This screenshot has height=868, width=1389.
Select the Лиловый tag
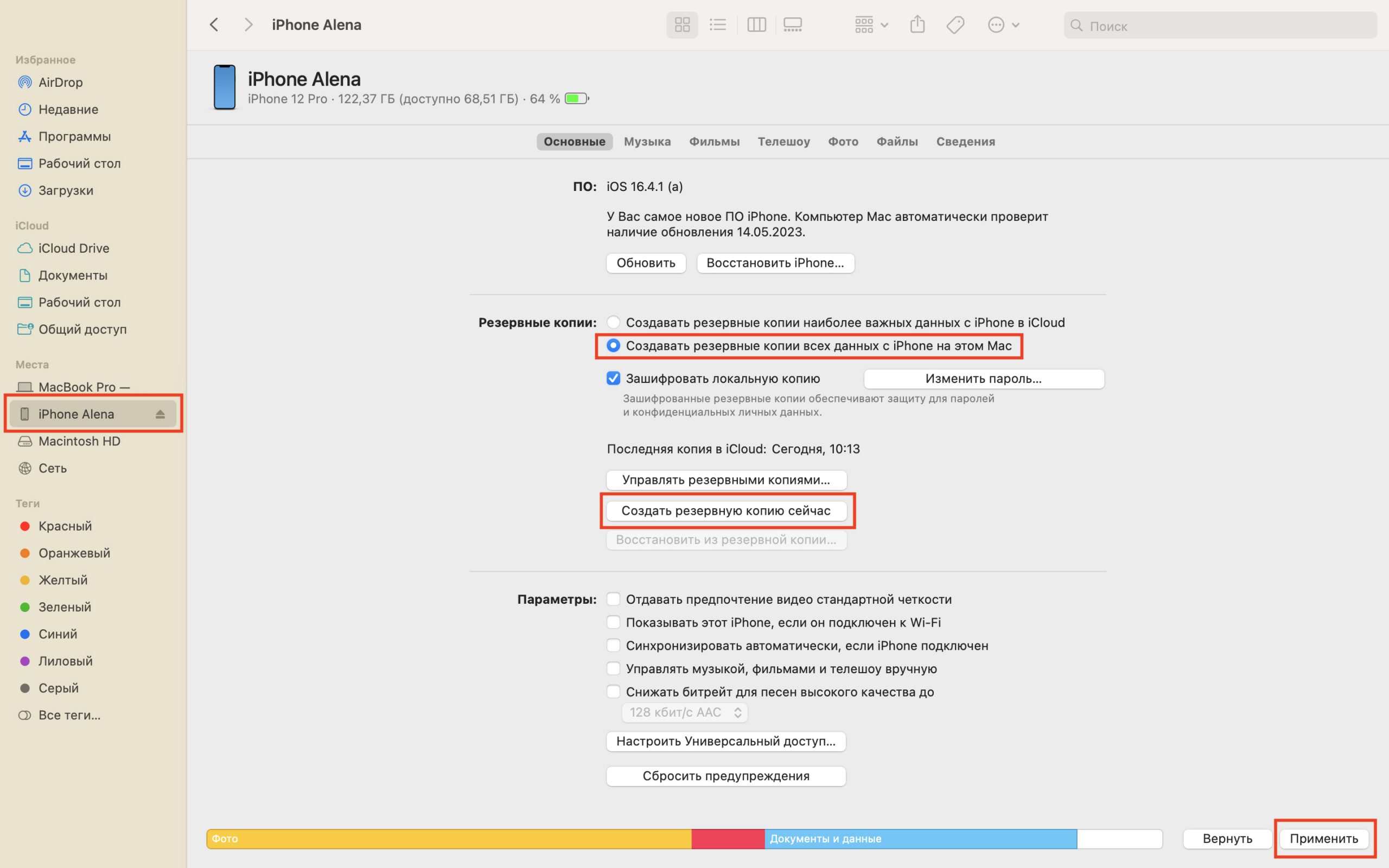tap(93, 661)
